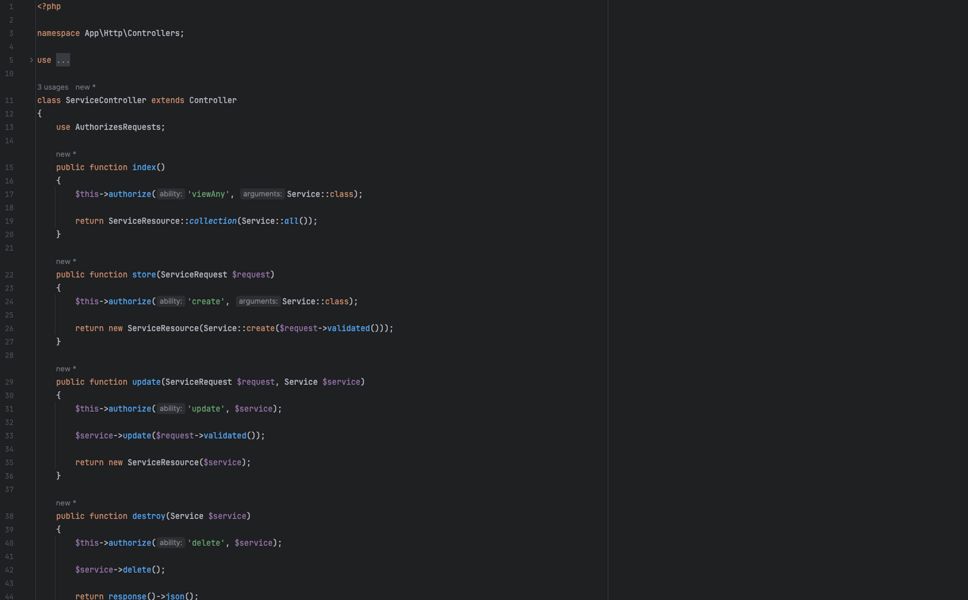968x600 pixels.
Task: Click 'arguments:' parameter hint on the viewAny line
Action: point(262,194)
